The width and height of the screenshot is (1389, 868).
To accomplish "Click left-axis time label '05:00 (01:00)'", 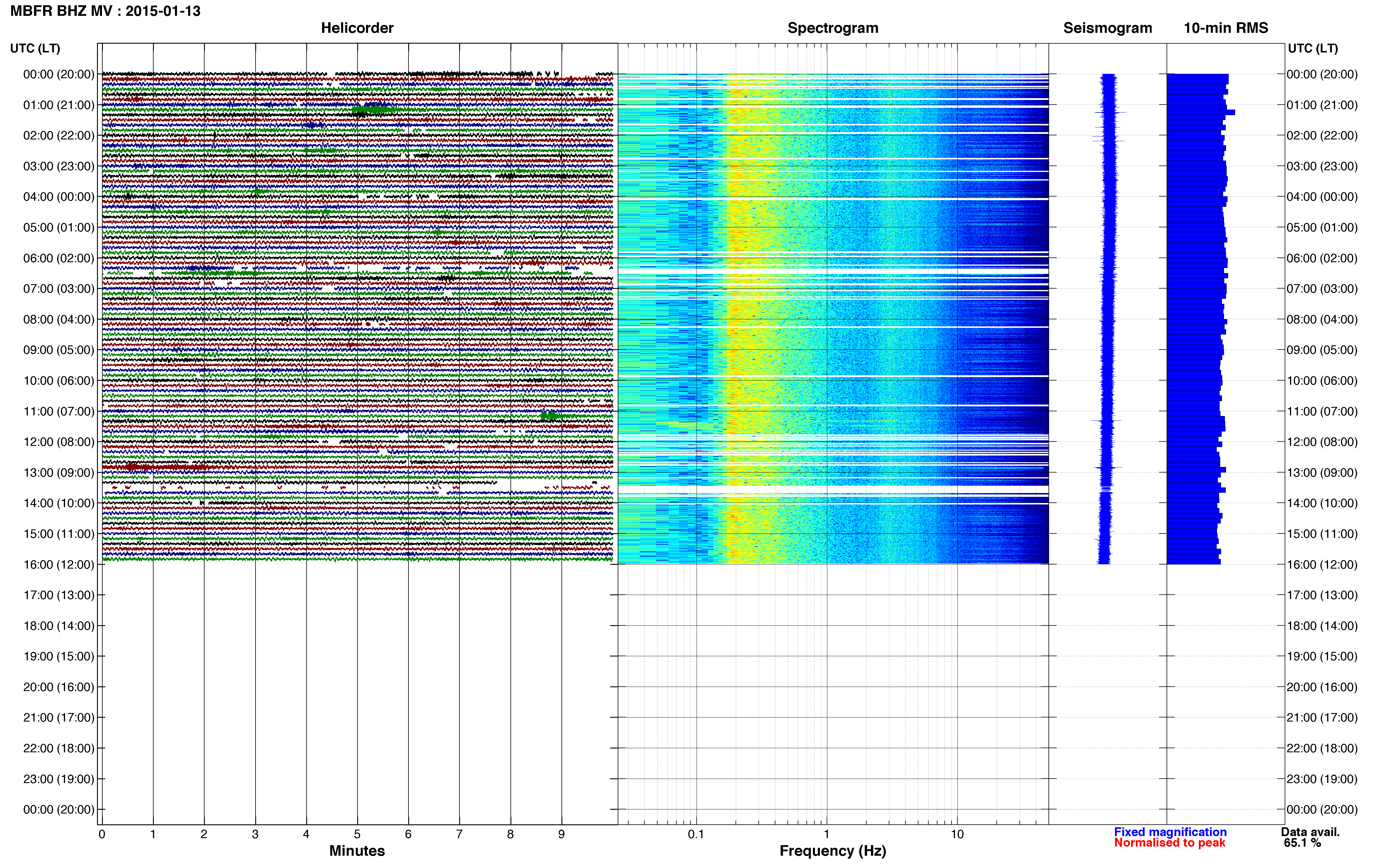I will point(59,227).
